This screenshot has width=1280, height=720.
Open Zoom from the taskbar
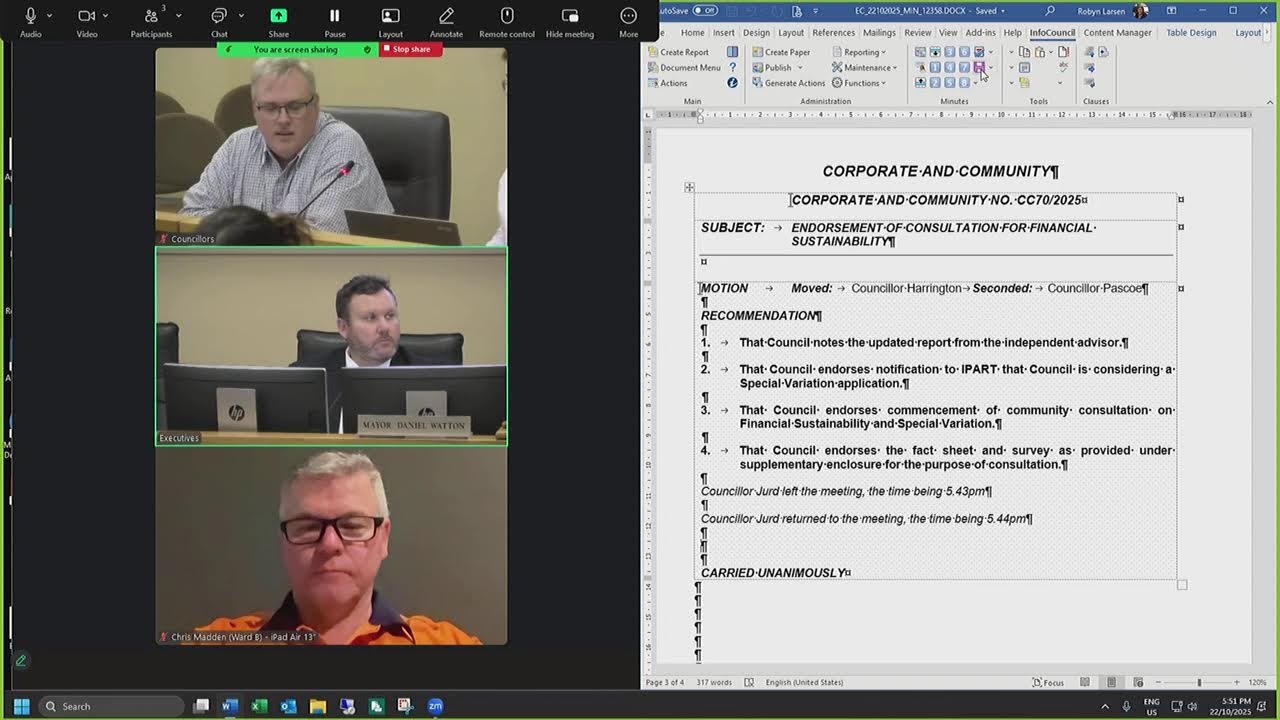click(435, 706)
